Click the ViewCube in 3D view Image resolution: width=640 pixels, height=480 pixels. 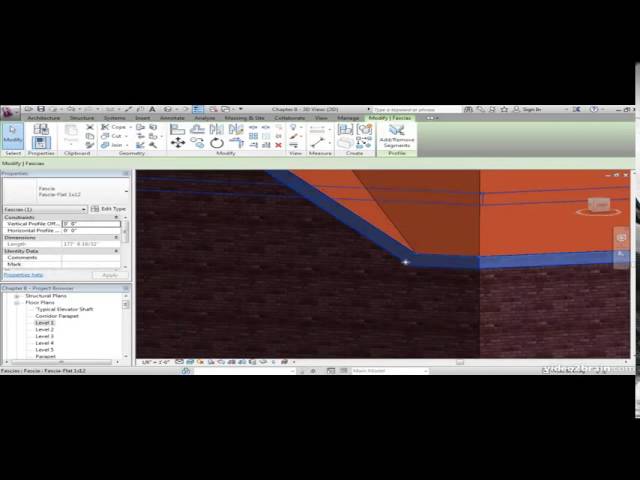click(x=599, y=207)
